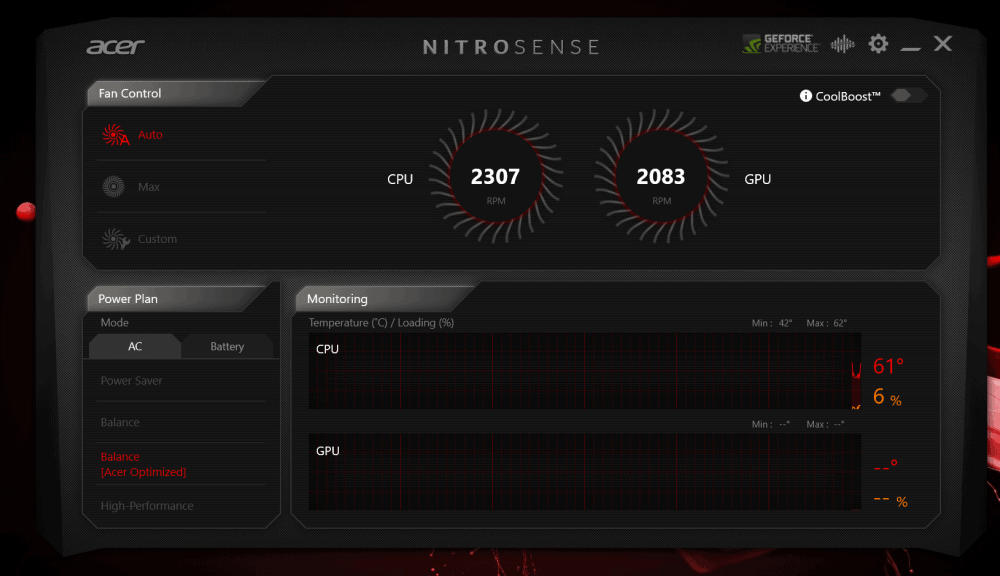Minimize the NitroSense window

point(910,48)
